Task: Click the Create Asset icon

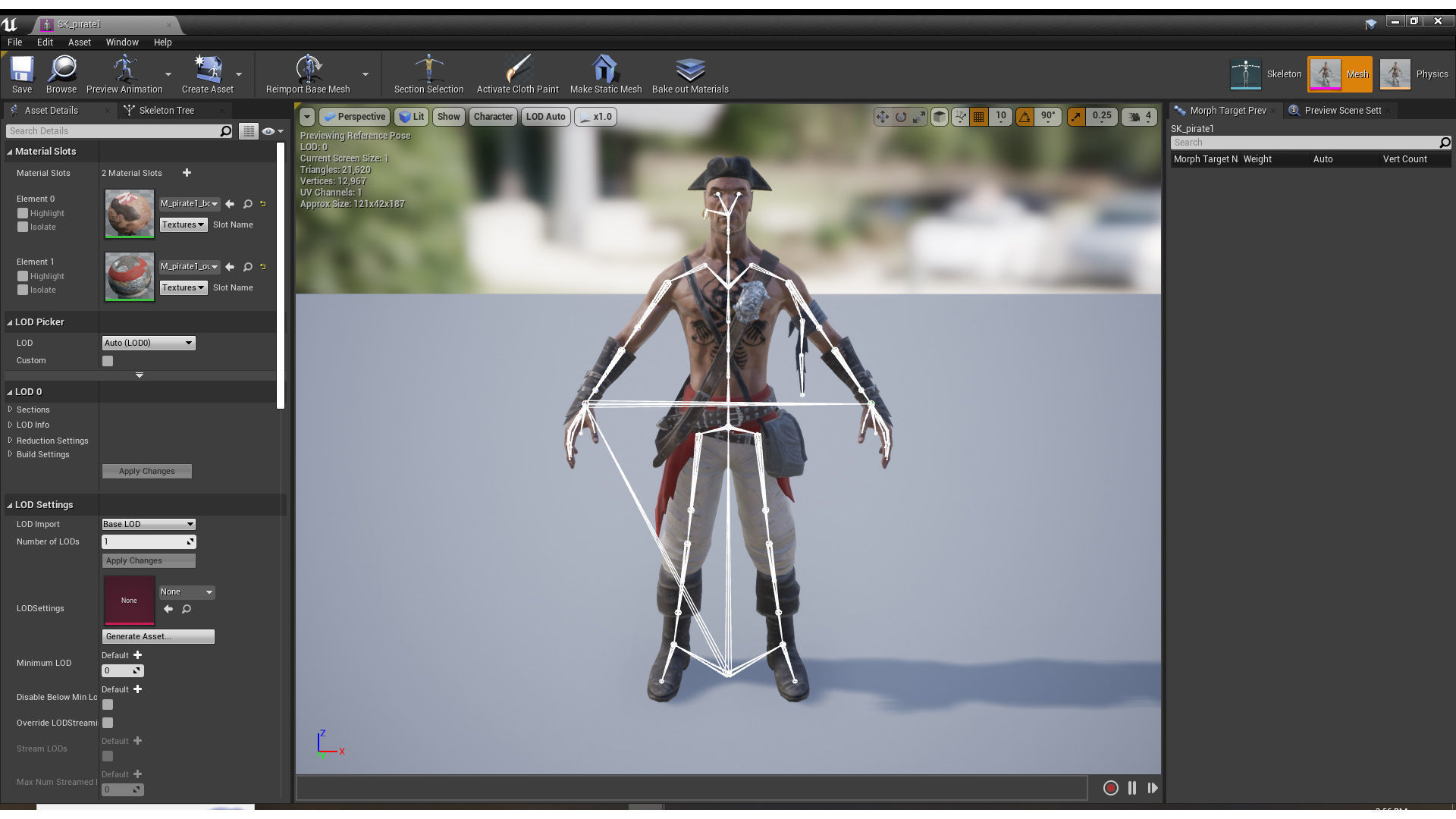Action: point(207,74)
